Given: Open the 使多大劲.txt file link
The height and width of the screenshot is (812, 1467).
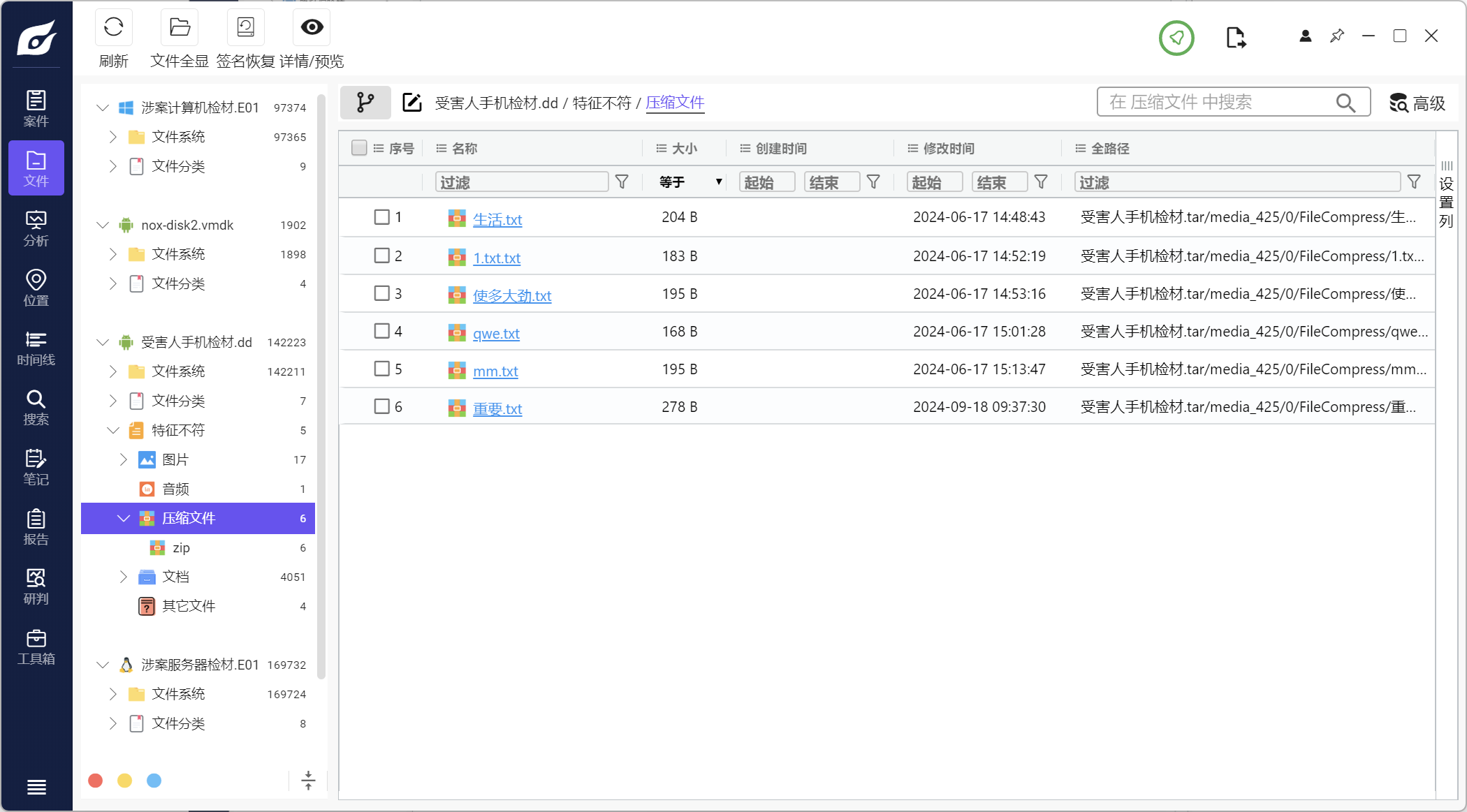Looking at the screenshot, I should tap(512, 295).
